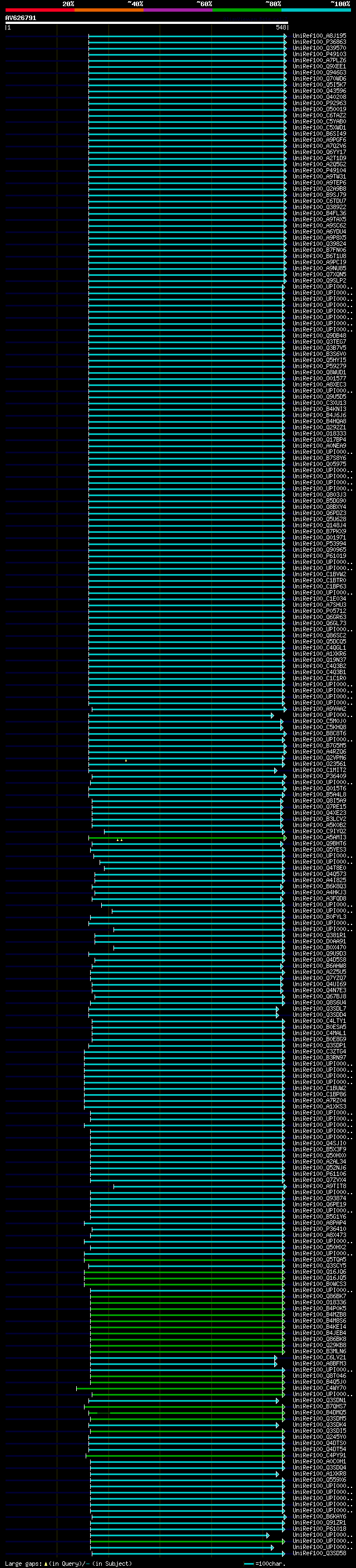The width and height of the screenshot is (356, 1568).
Task: Open hit UniRef100_C6LV21
Action: (x=319, y=1357)
